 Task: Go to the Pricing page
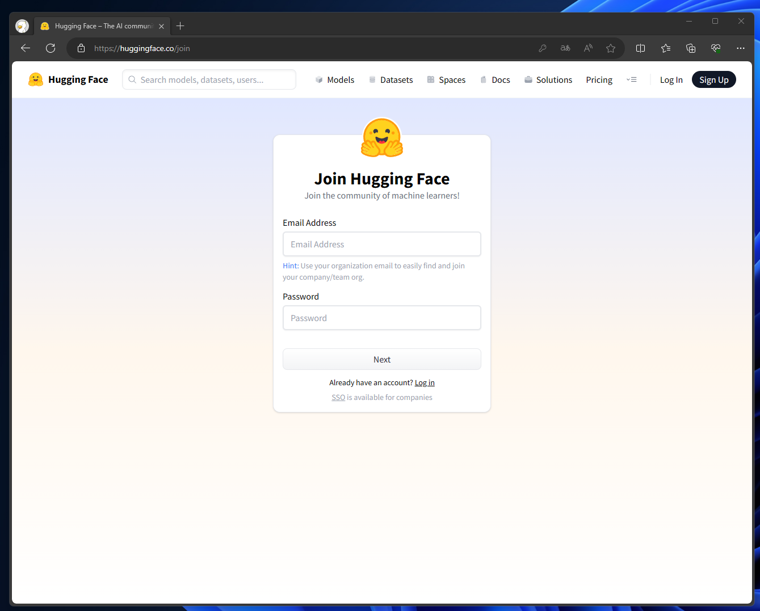pyautogui.click(x=599, y=79)
